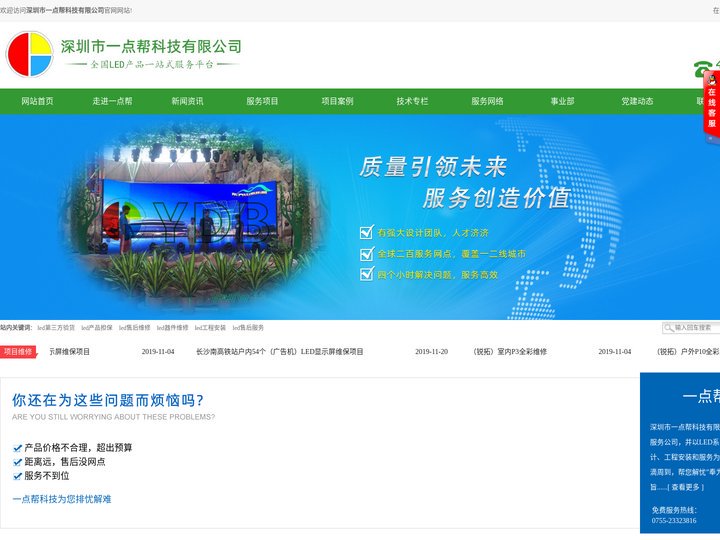Open 新闻资讯 news section

[x=187, y=101]
